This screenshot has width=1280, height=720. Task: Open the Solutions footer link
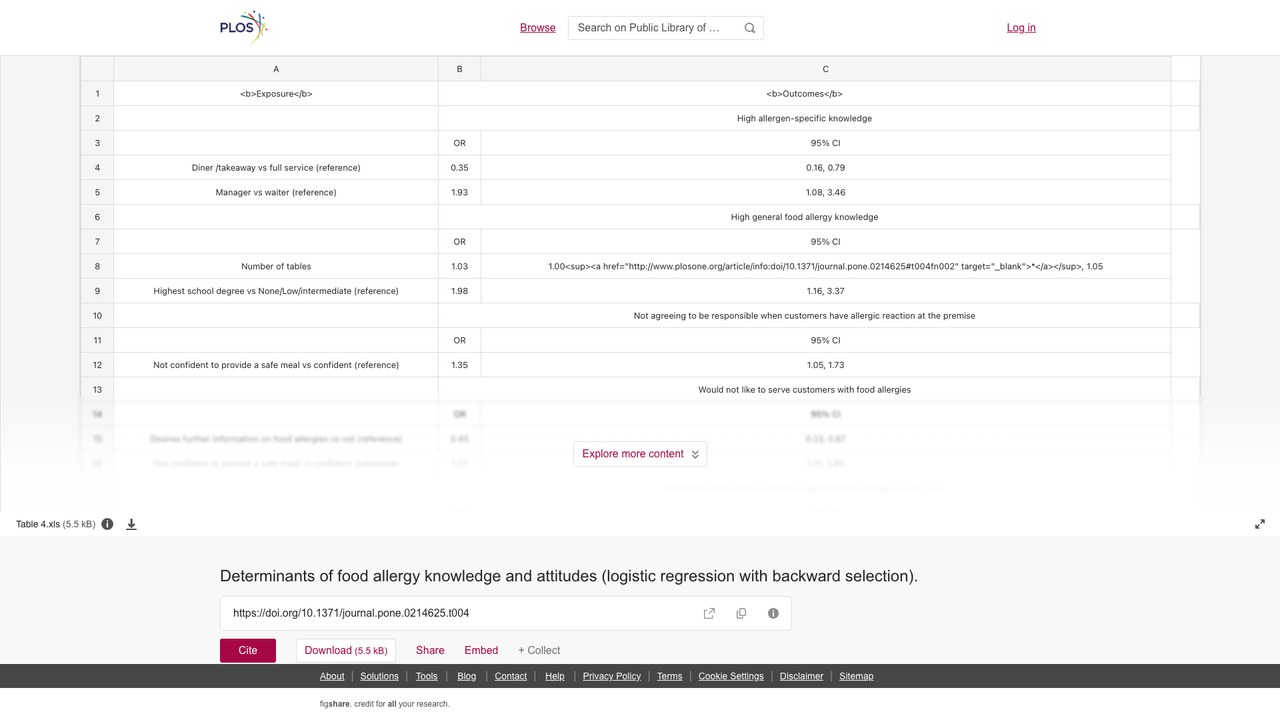tap(379, 676)
